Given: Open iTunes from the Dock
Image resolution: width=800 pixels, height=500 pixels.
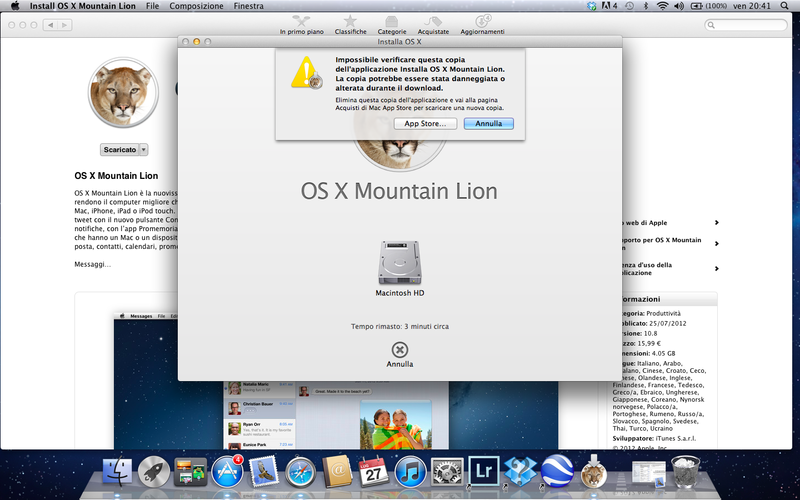Looking at the screenshot, I should click(410, 472).
